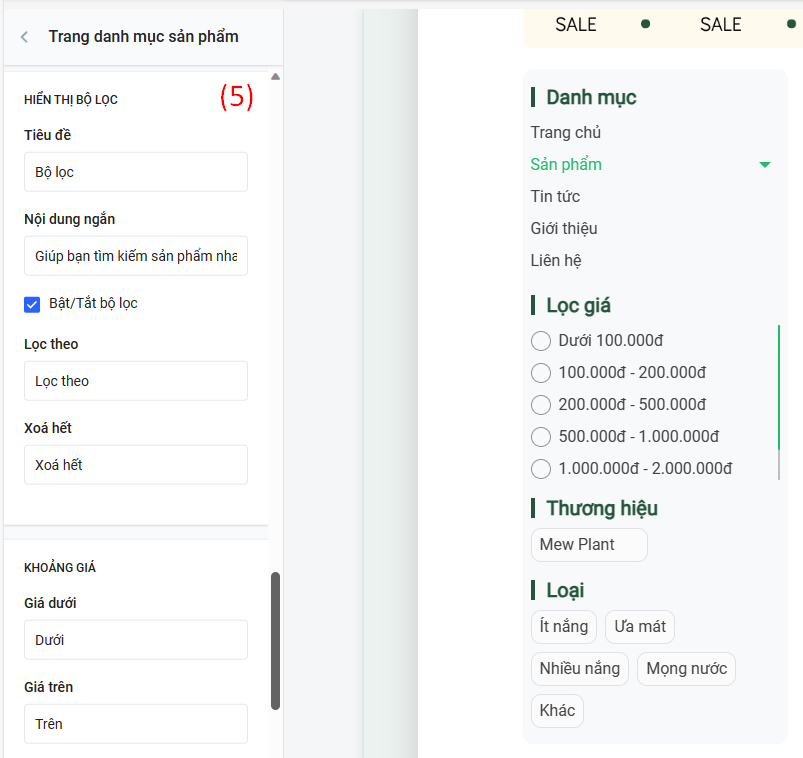The height and width of the screenshot is (758, 803).
Task: Click the scroll-up arrow in the settings panel
Action: pyautogui.click(x=276, y=77)
